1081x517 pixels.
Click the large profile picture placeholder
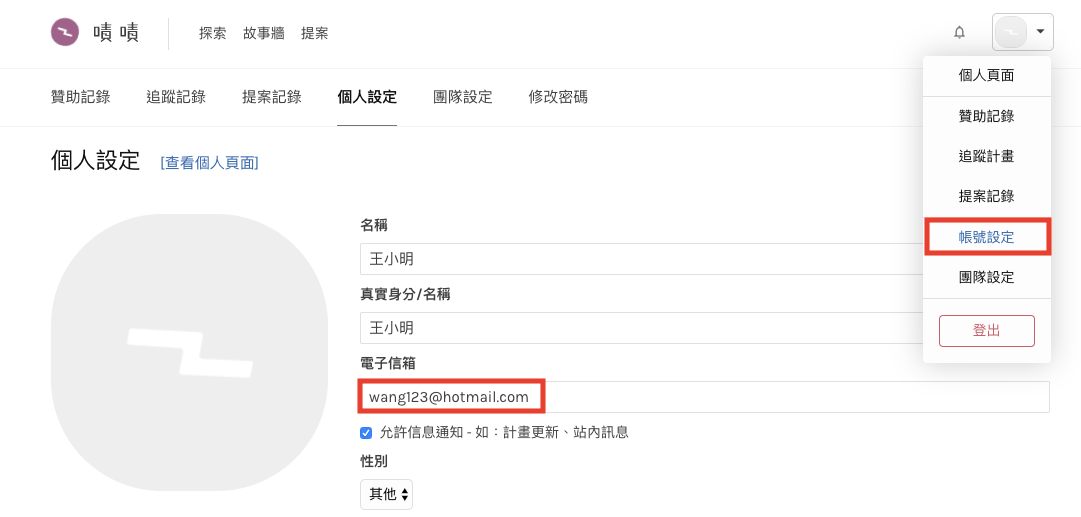(189, 352)
